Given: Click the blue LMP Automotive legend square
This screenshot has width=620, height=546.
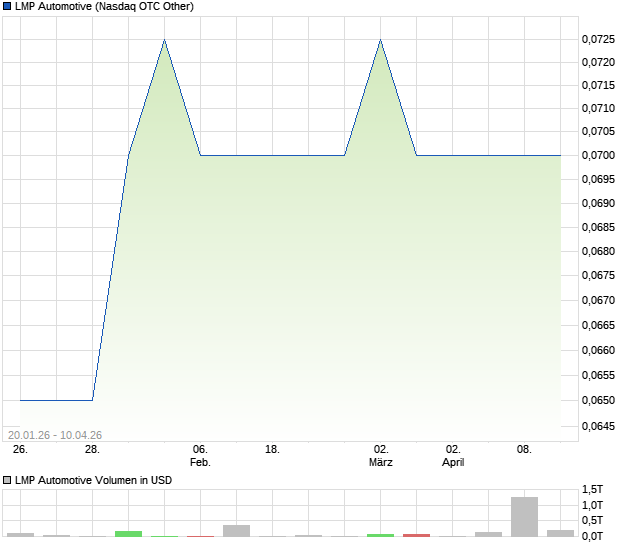Looking at the screenshot, I should click(x=7, y=6).
